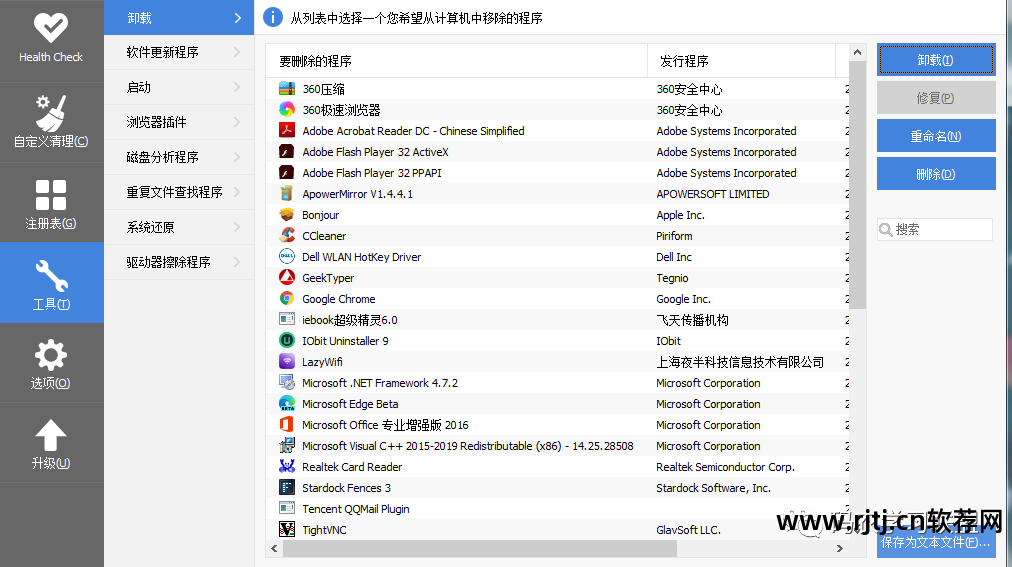This screenshot has height=567, width=1012.
Task: Click the horizontal scrollbar left arrow
Action: [274, 548]
